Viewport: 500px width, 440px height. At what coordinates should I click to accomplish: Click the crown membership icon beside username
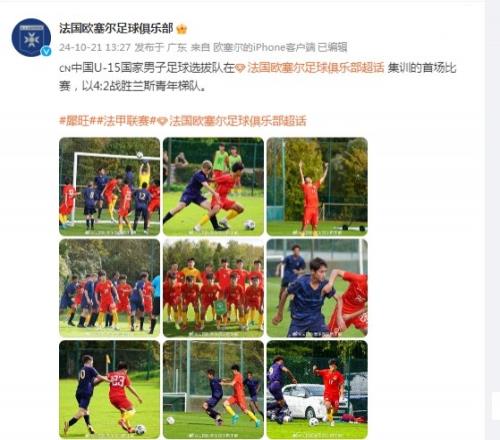point(182,29)
